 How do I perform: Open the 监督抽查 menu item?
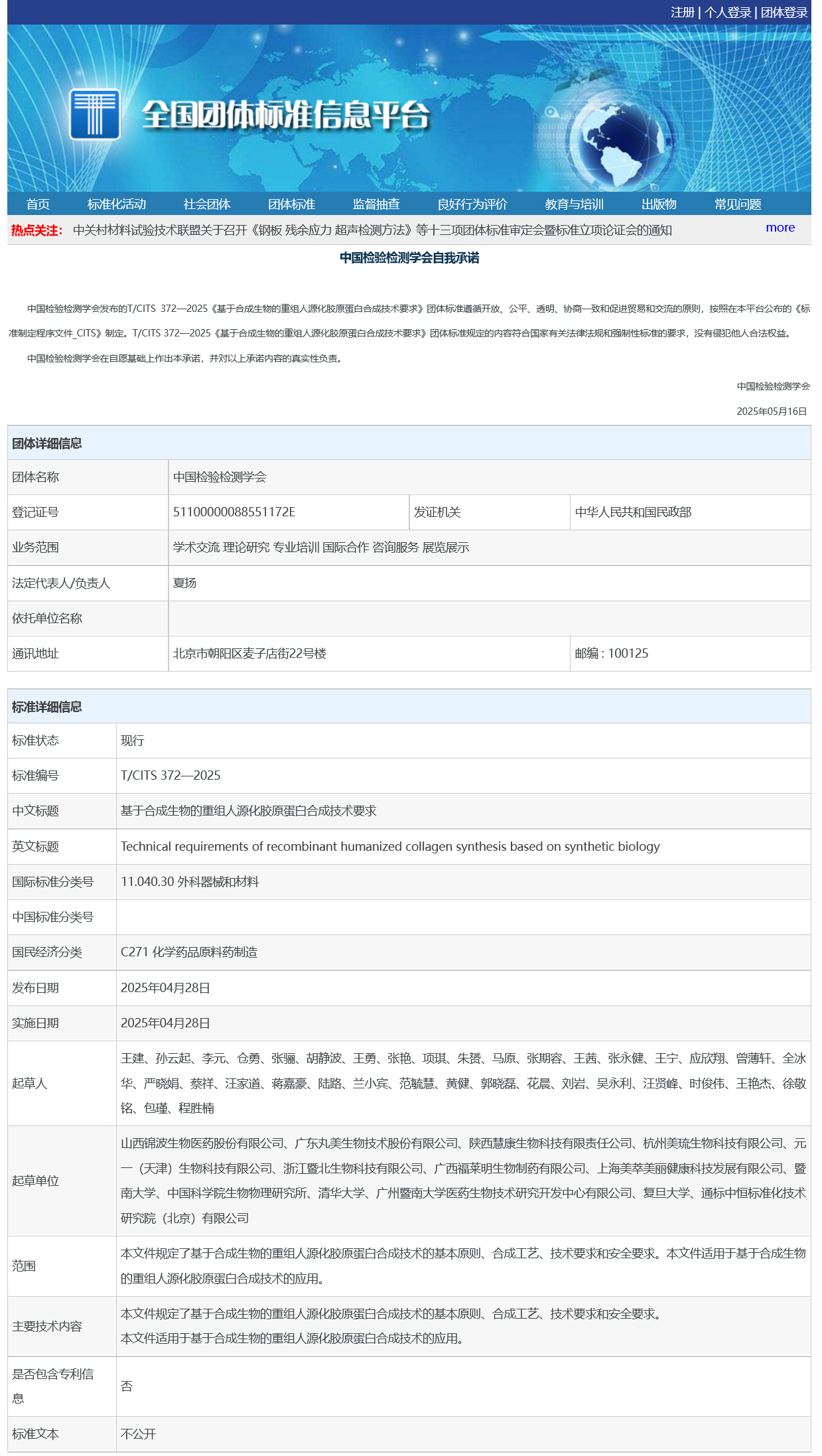376,204
